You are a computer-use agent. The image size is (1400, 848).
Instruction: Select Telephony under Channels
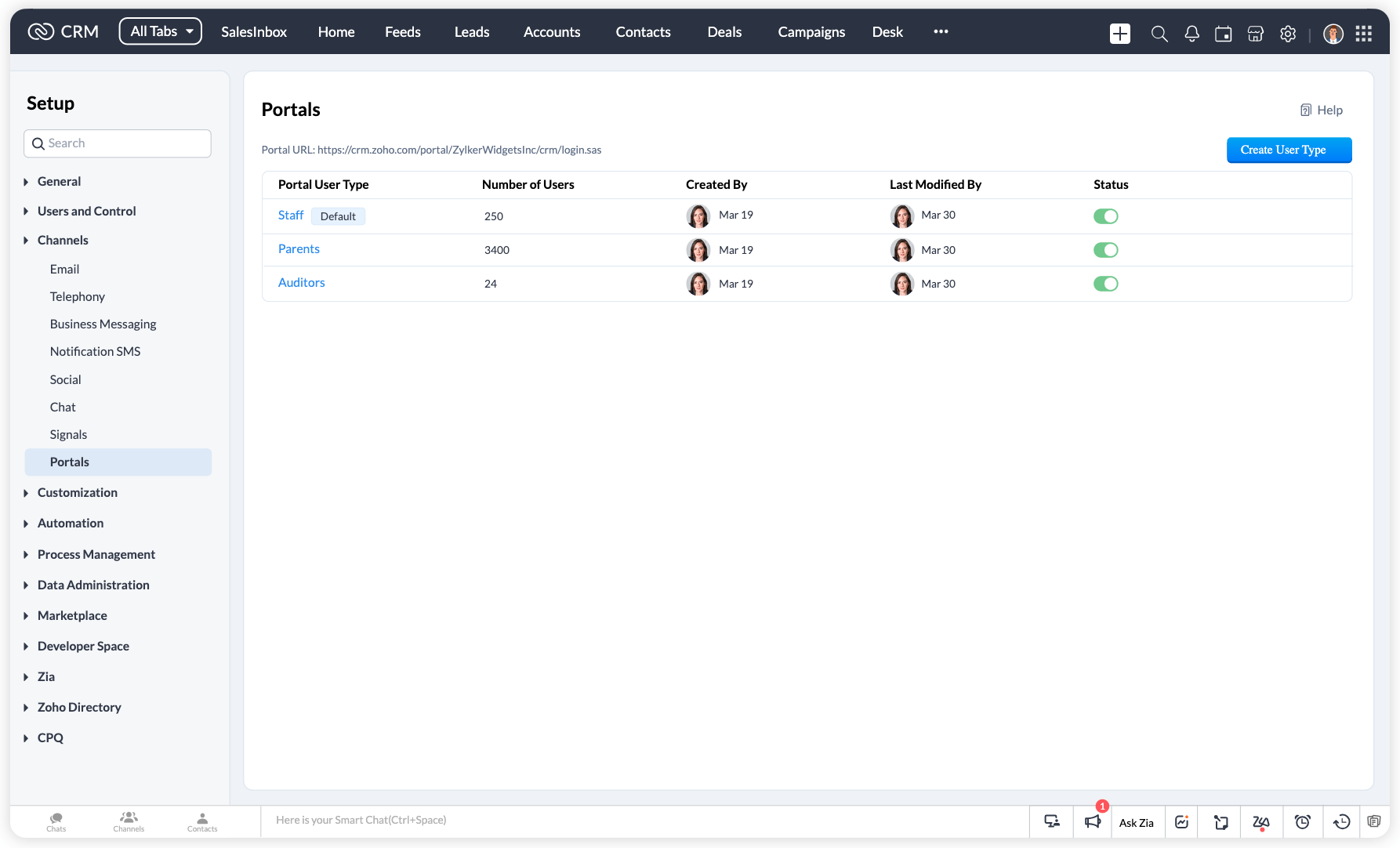(78, 296)
